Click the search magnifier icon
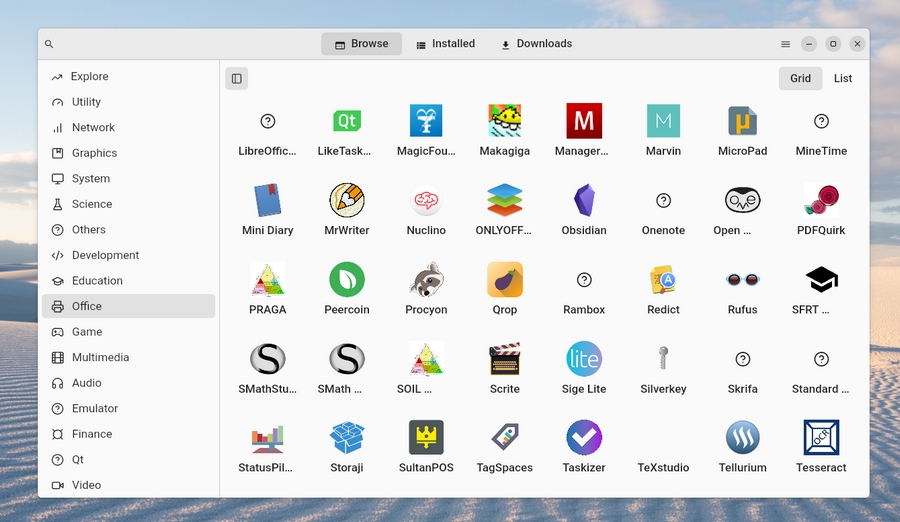The image size is (900, 522). tap(49, 44)
